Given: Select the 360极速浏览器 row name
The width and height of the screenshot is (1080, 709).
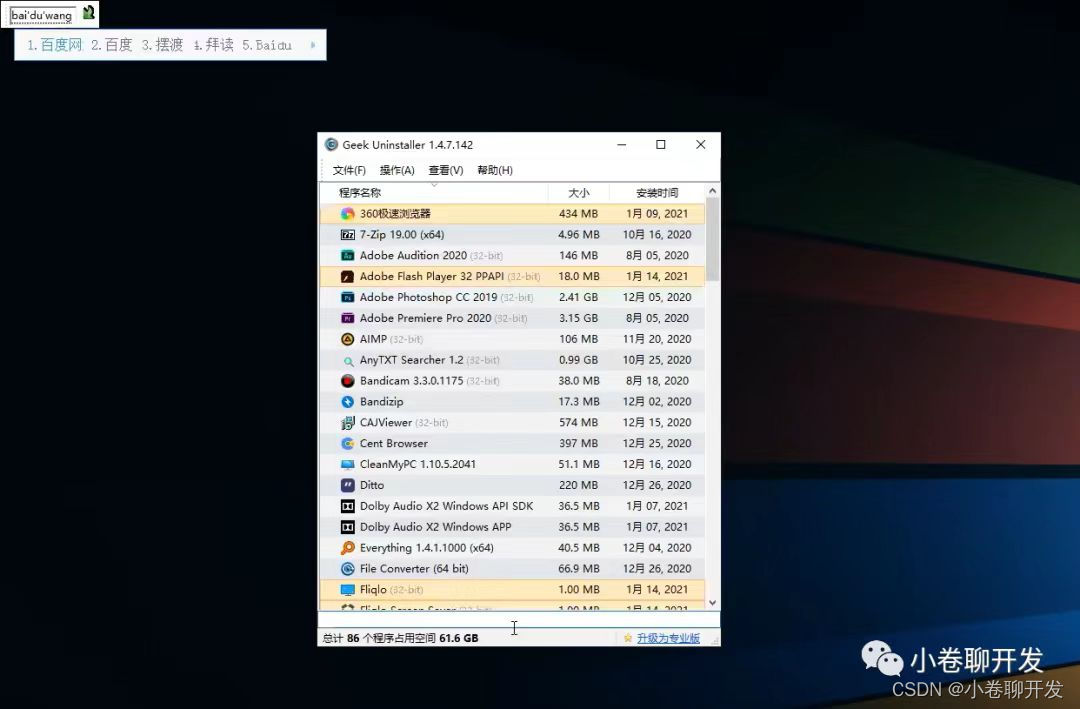Looking at the screenshot, I should point(395,214).
